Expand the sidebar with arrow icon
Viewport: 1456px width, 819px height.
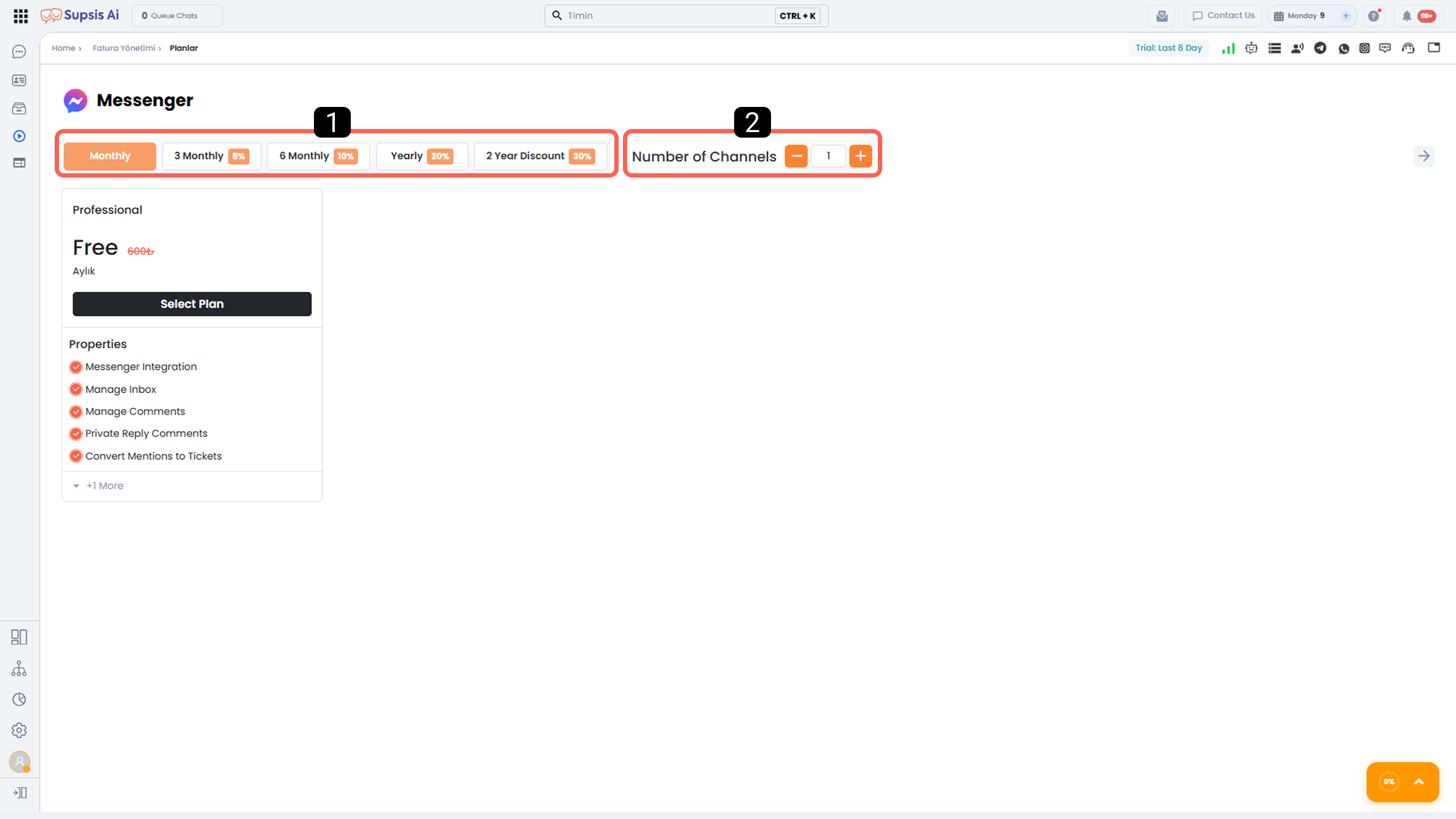(x=19, y=793)
